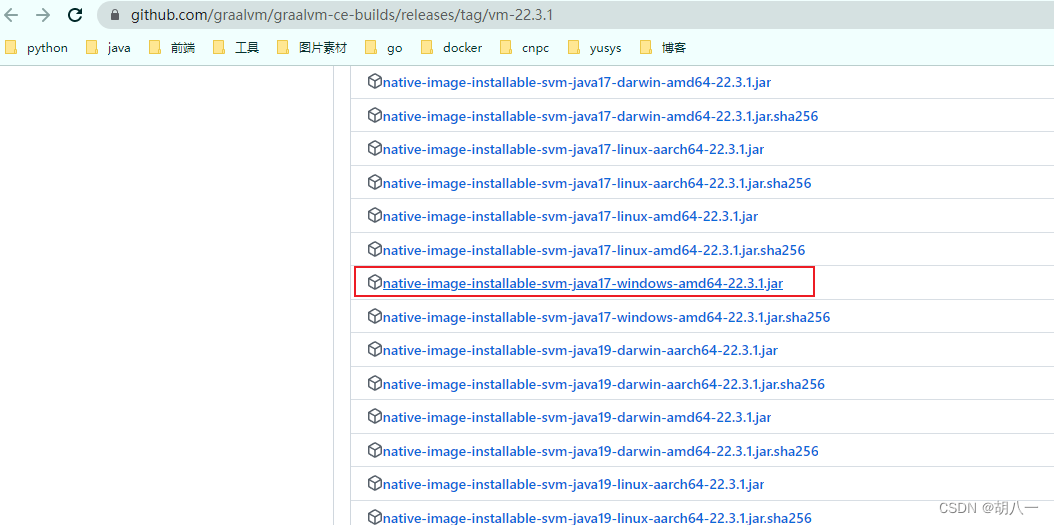The image size is (1054, 525).
Task: Click package icon beside java17-linux-aarch64 jar
Action: point(374,149)
